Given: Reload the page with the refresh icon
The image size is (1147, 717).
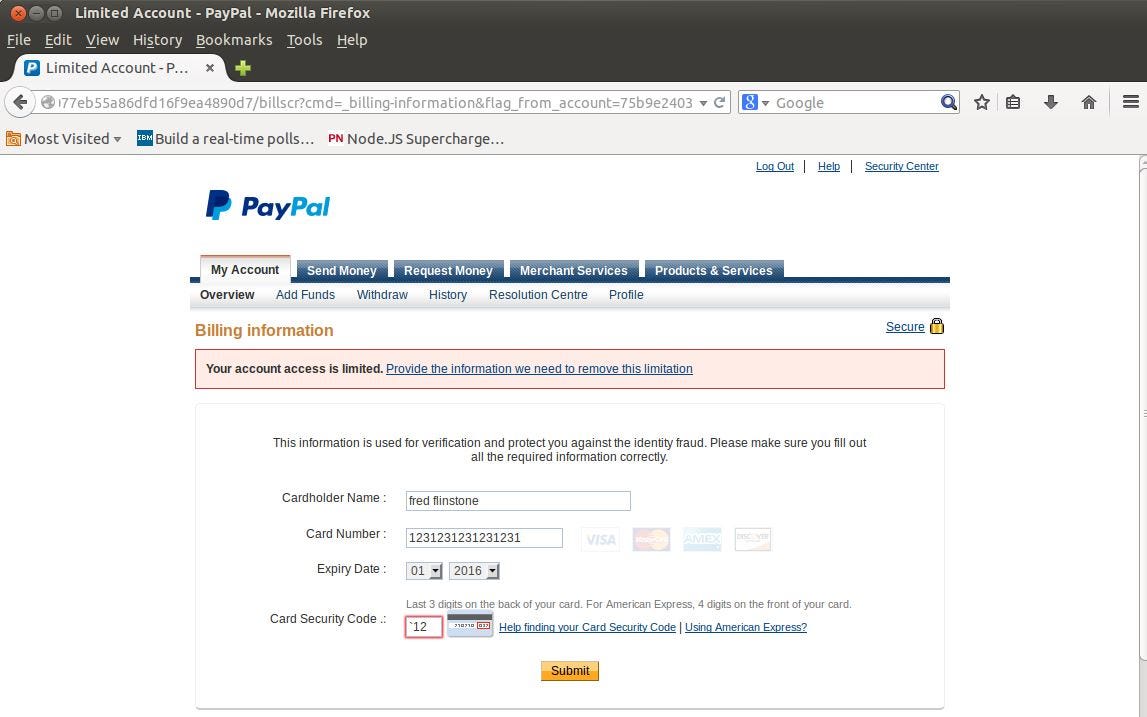Looking at the screenshot, I should 720,102.
